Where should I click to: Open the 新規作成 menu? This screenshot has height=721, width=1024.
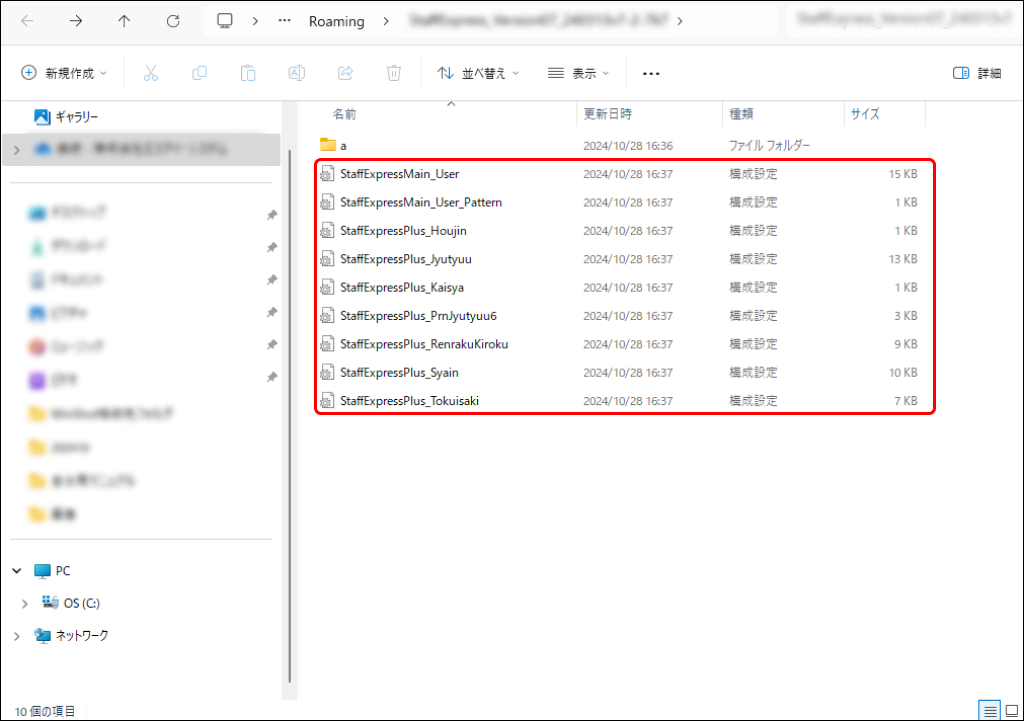pyautogui.click(x=64, y=73)
